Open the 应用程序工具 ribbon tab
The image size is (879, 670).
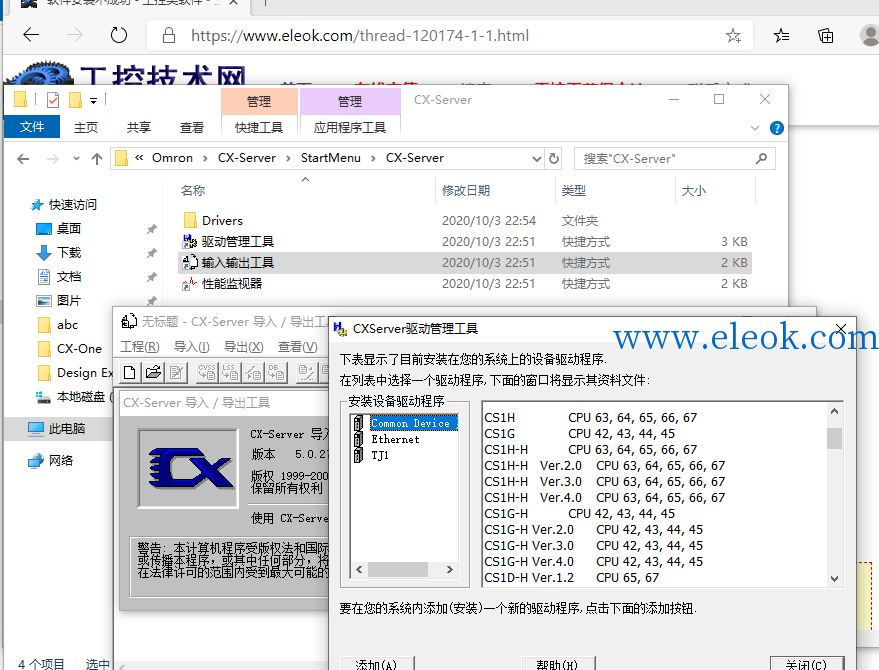pyautogui.click(x=350, y=128)
